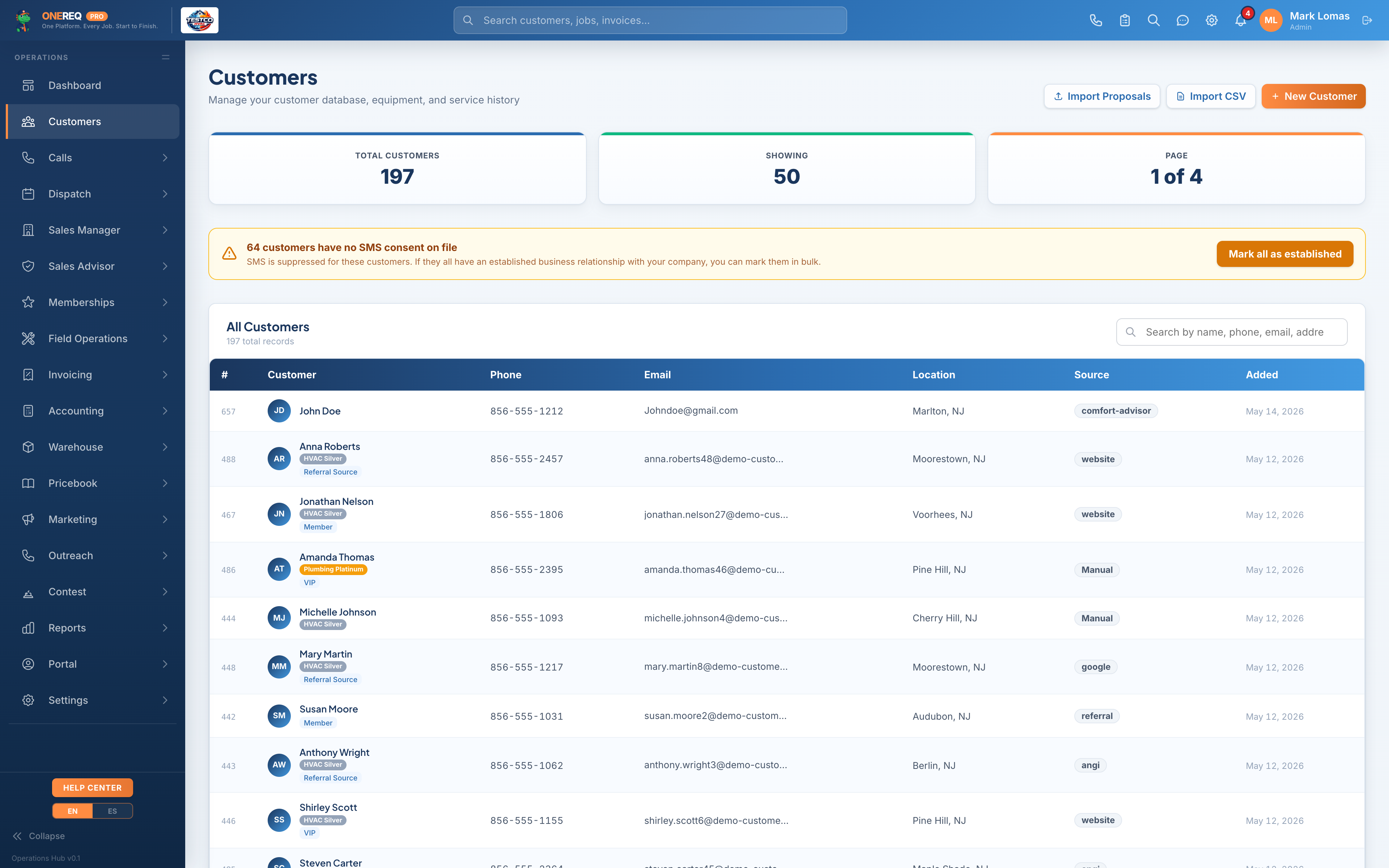This screenshot has height=868, width=1389.
Task: Click the Pricebook book icon
Action: coord(28,484)
